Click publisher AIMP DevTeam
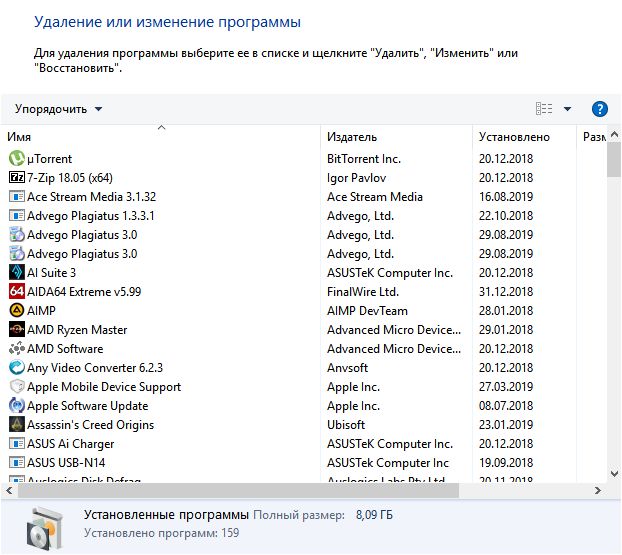Screen dimensions: 622x555 click(367, 311)
